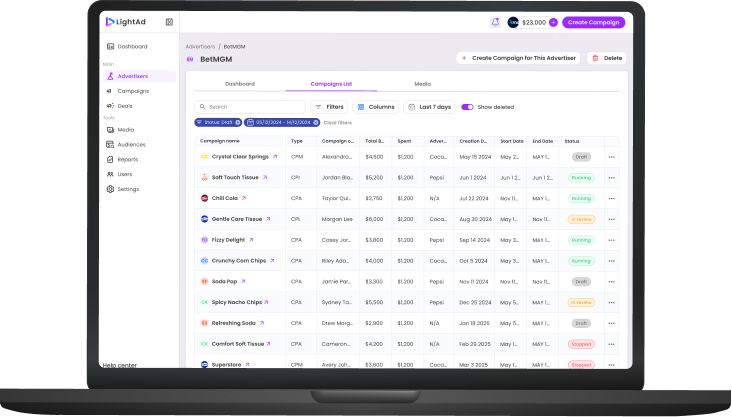This screenshot has width=732, height=417.
Task: Switch to the Media tab
Action: coord(422,84)
